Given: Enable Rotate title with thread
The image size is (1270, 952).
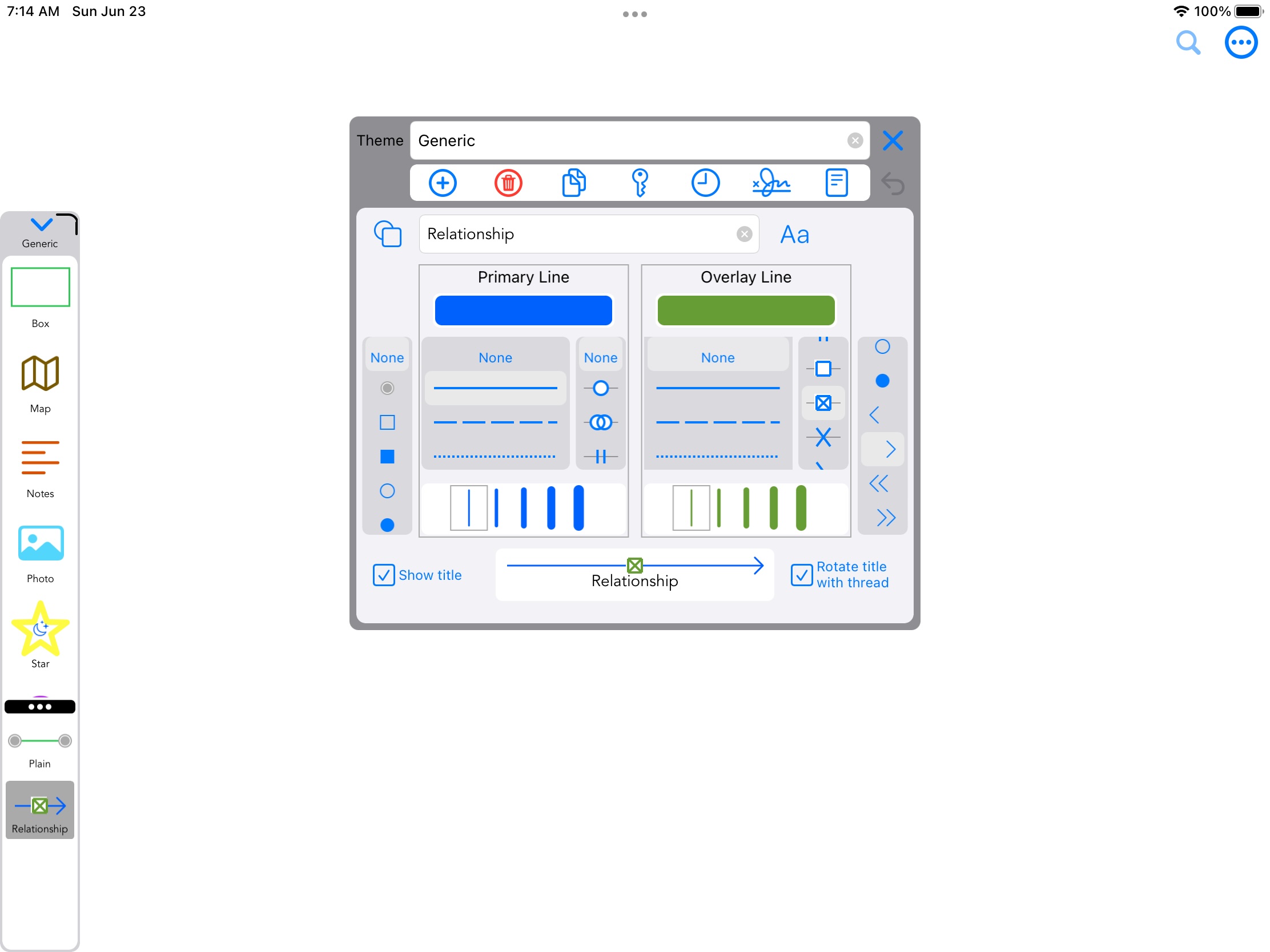Looking at the screenshot, I should click(801, 574).
